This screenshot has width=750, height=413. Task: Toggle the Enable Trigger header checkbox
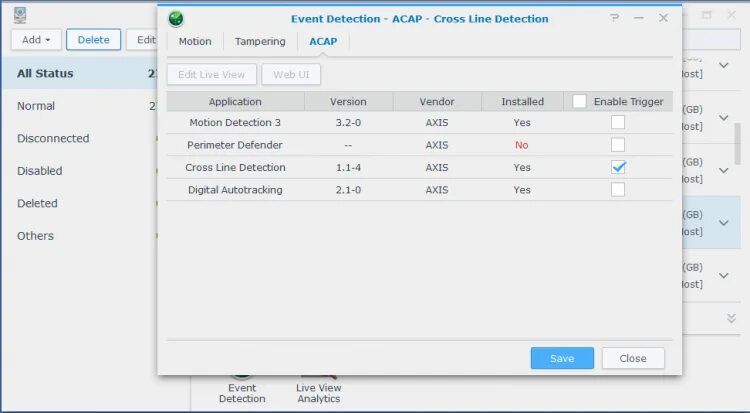click(579, 101)
